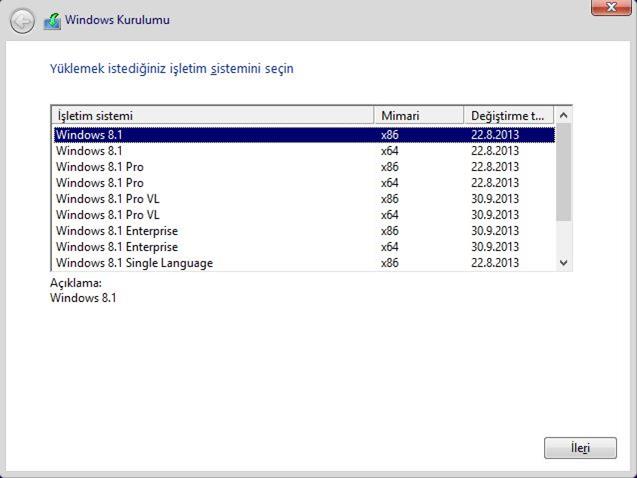Select Windows 8.1 Enterprise x86 row

304,231
